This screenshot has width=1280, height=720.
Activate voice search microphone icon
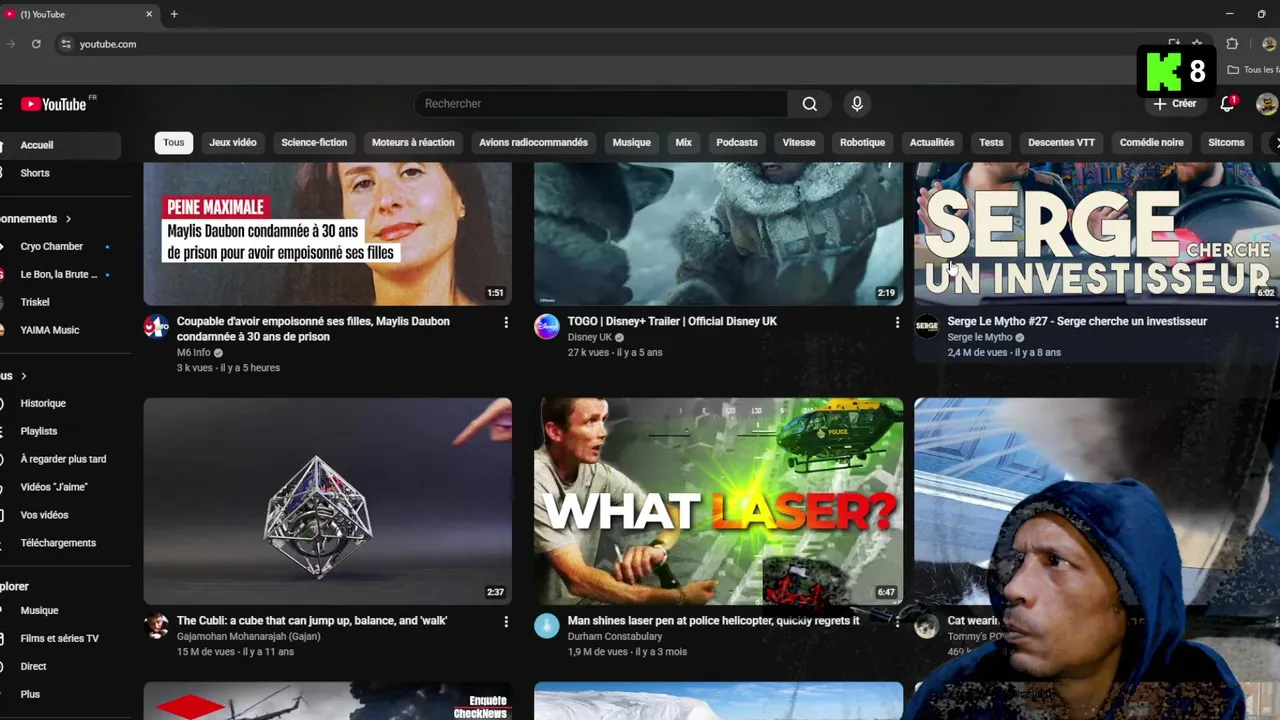click(x=856, y=104)
